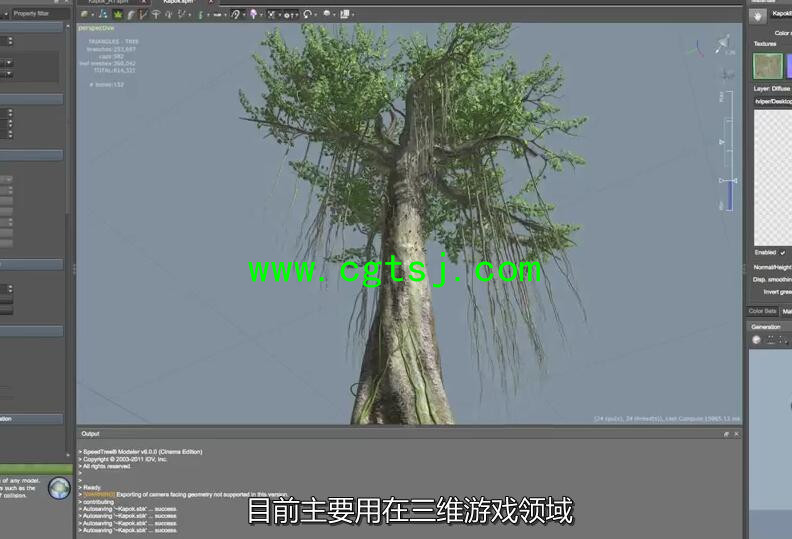Switch to the Kapok.spm tab
Image resolution: width=792 pixels, height=539 pixels.
pos(178,3)
